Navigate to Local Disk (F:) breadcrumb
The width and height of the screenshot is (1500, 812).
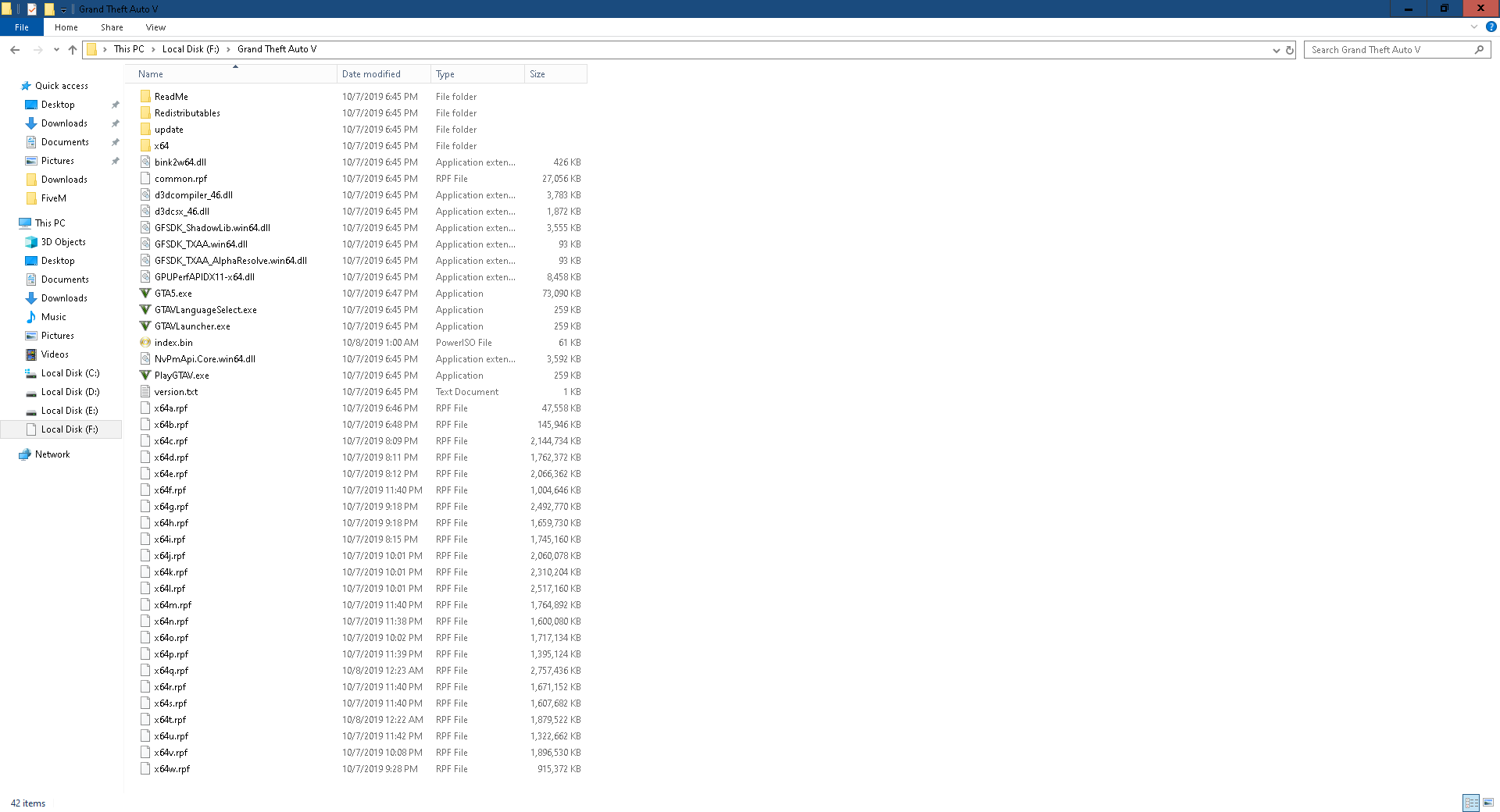pyautogui.click(x=191, y=49)
